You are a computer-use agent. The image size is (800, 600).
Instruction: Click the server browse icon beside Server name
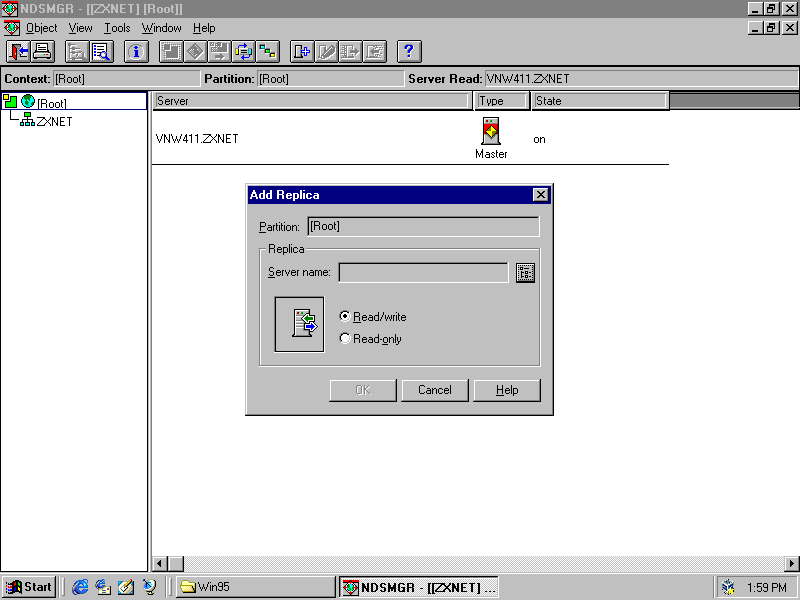click(x=525, y=273)
